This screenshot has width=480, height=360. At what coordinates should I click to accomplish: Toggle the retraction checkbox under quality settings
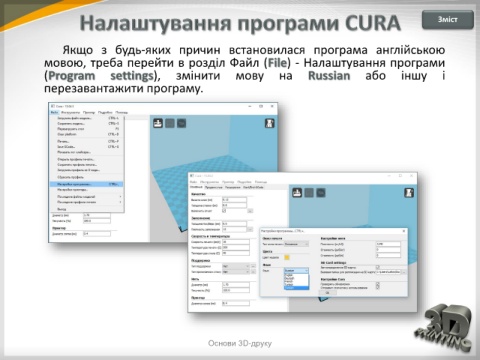click(224, 211)
